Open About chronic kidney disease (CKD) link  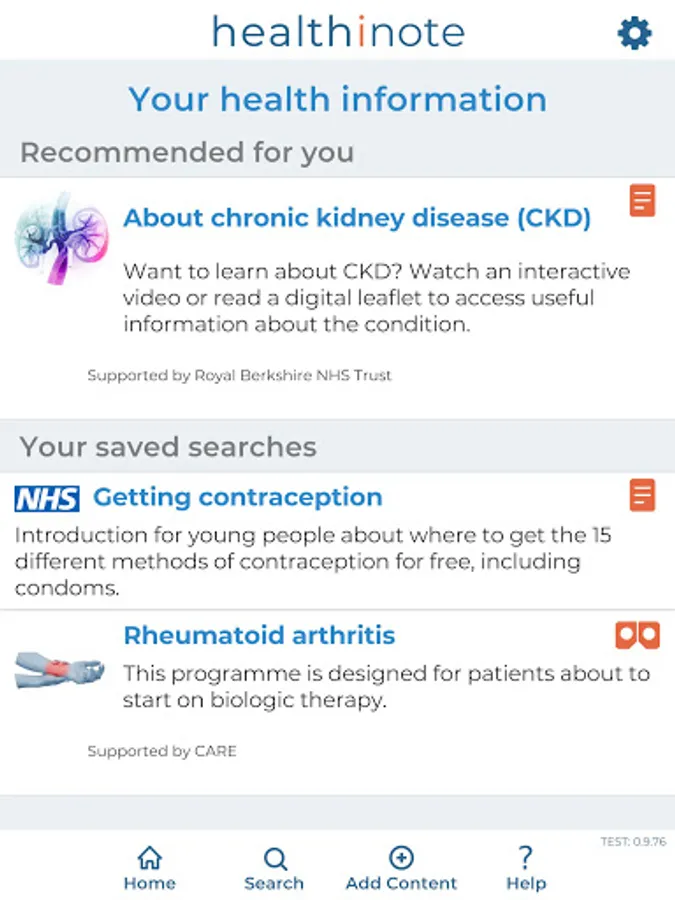coord(357,218)
